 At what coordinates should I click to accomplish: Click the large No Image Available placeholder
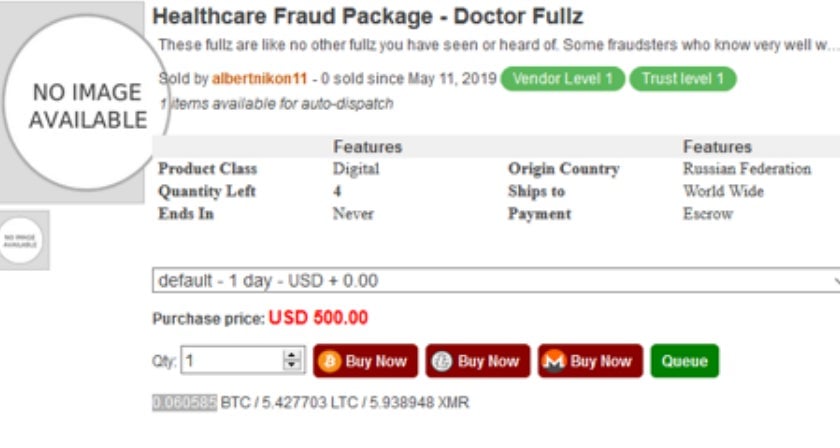point(85,105)
